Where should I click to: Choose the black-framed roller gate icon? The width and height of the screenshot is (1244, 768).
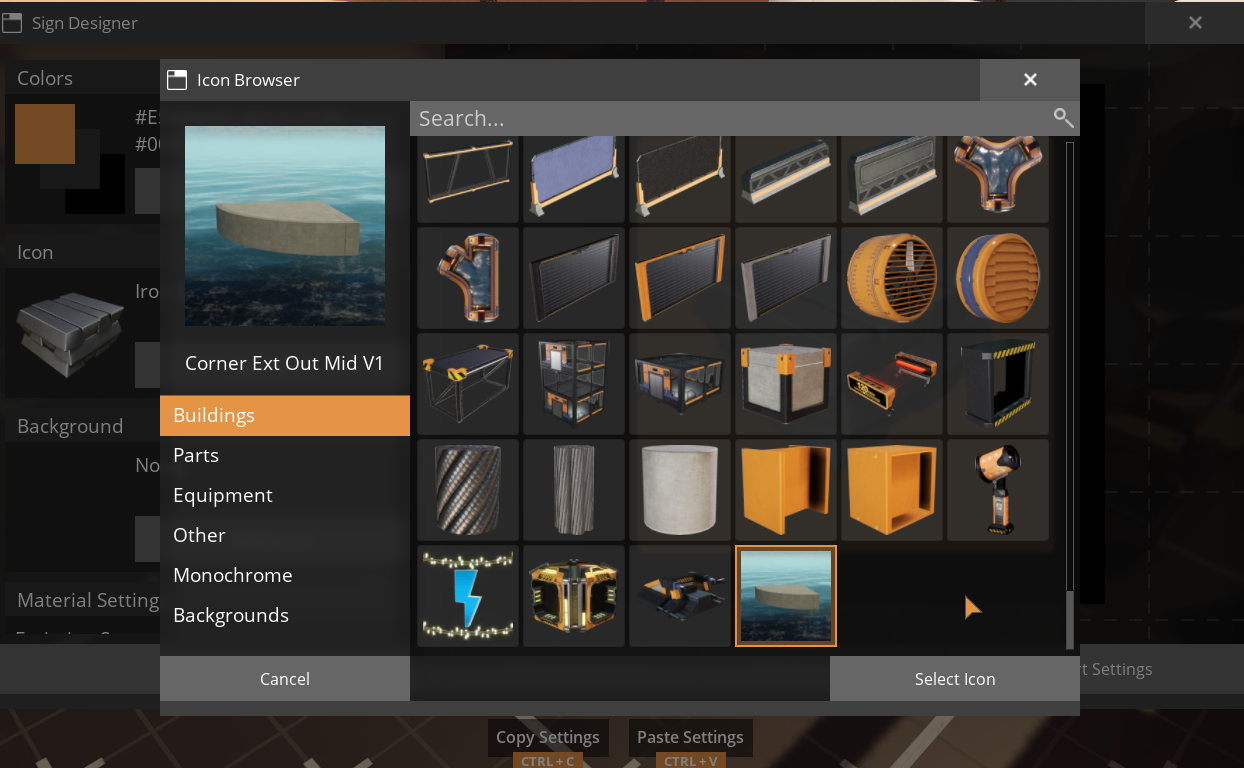point(574,277)
